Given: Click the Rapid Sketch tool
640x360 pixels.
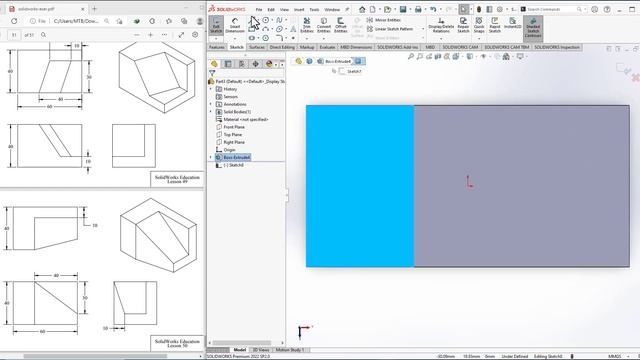Looking at the screenshot, I should click(x=495, y=25).
